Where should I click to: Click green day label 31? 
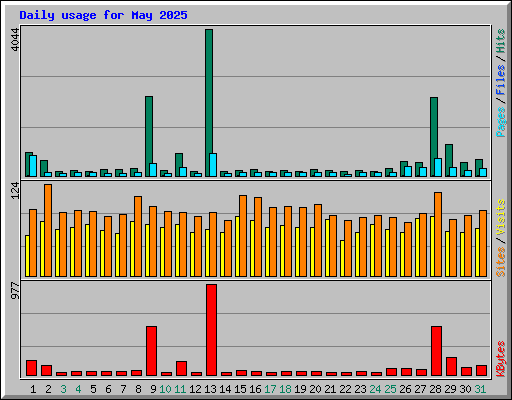480,389
